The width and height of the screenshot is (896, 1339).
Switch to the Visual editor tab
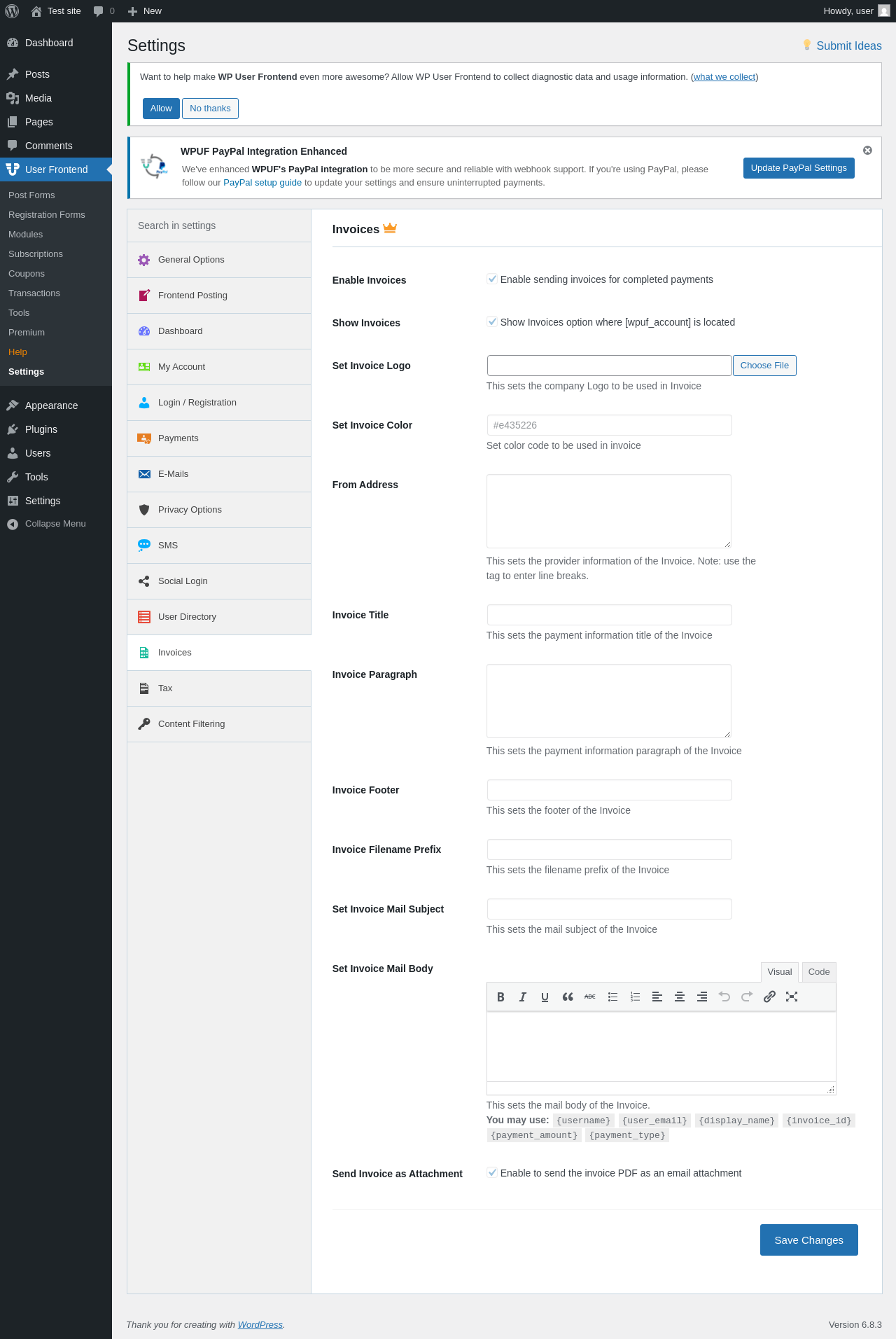(780, 972)
